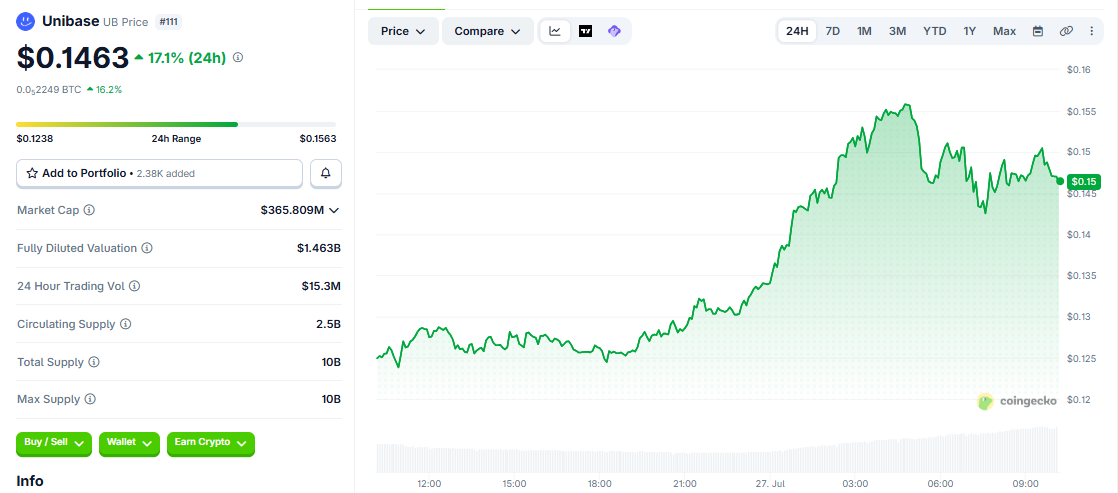Click the 0.0₅2249 BTC price text

48,90
